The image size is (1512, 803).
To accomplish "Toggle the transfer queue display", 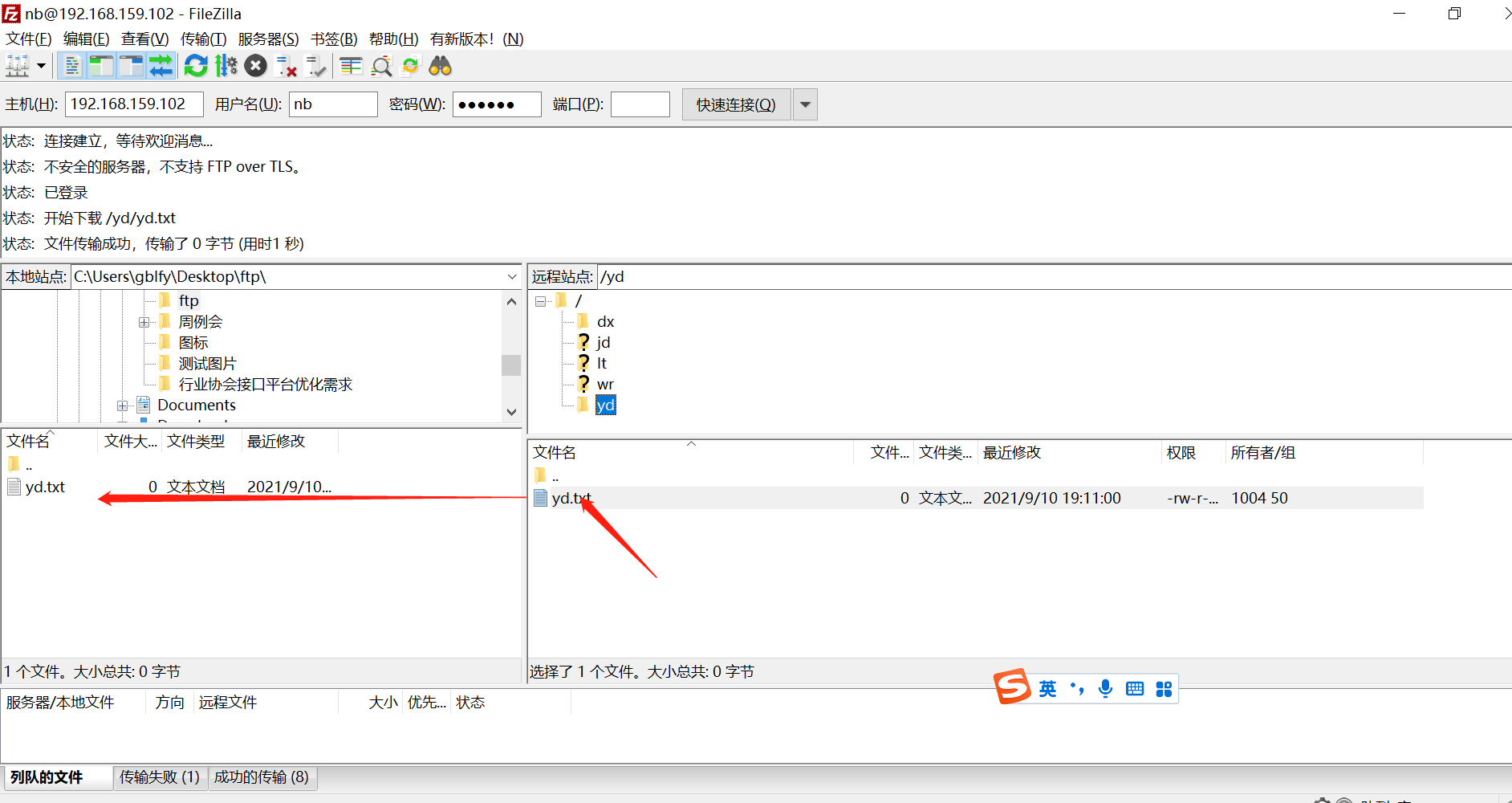I will point(161,66).
